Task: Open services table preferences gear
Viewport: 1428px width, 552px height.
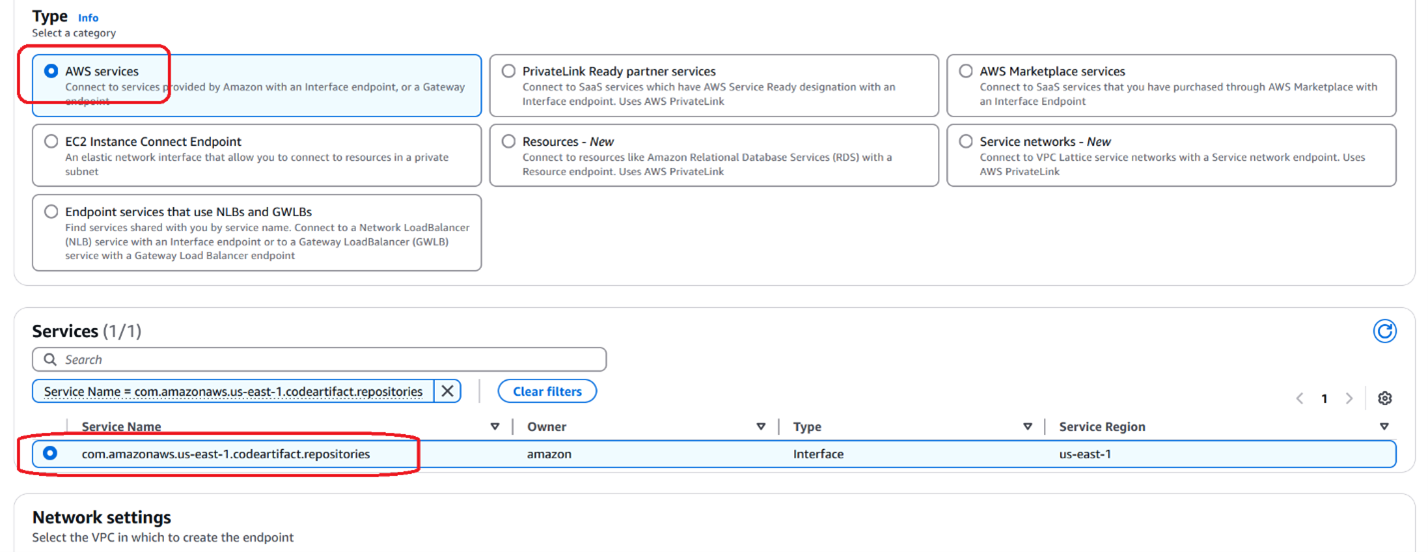Action: [1384, 398]
